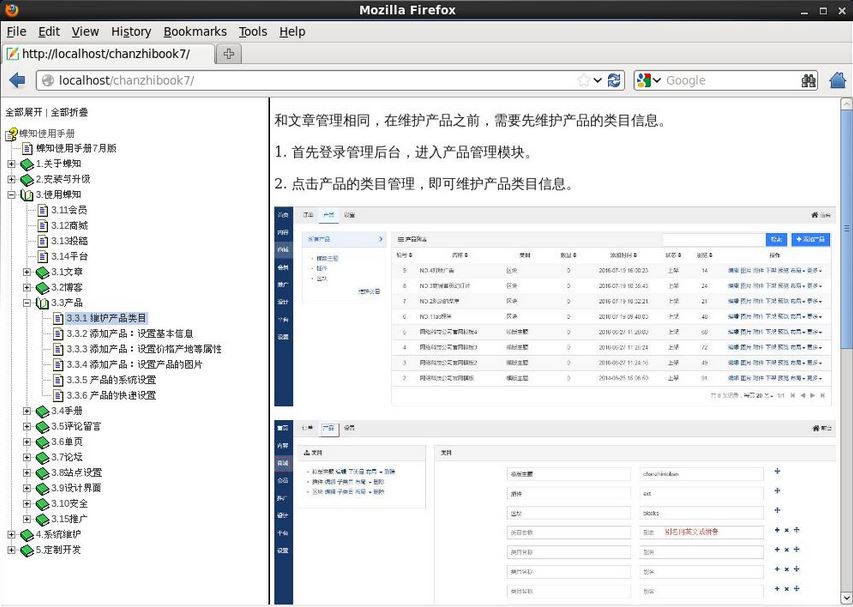Click the Google search engine icon
Screen dimensions: 853x607
coord(644,80)
